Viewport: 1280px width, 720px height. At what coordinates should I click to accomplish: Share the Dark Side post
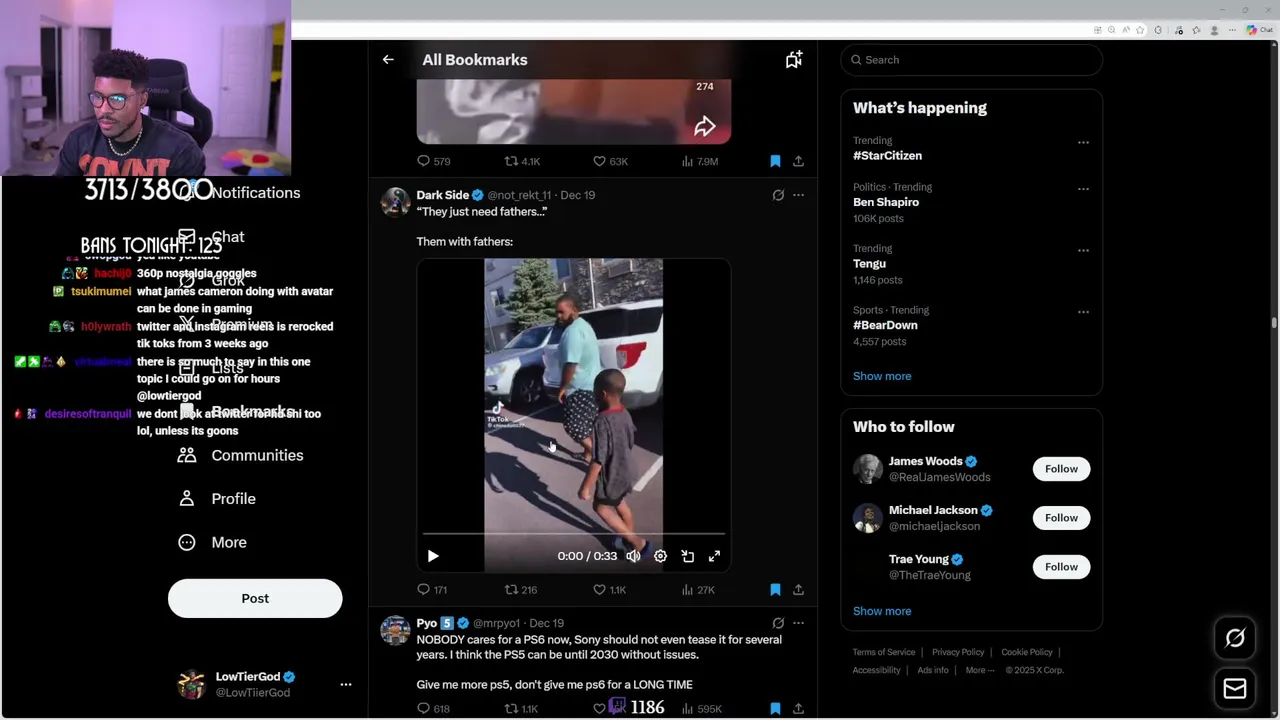[798, 590]
